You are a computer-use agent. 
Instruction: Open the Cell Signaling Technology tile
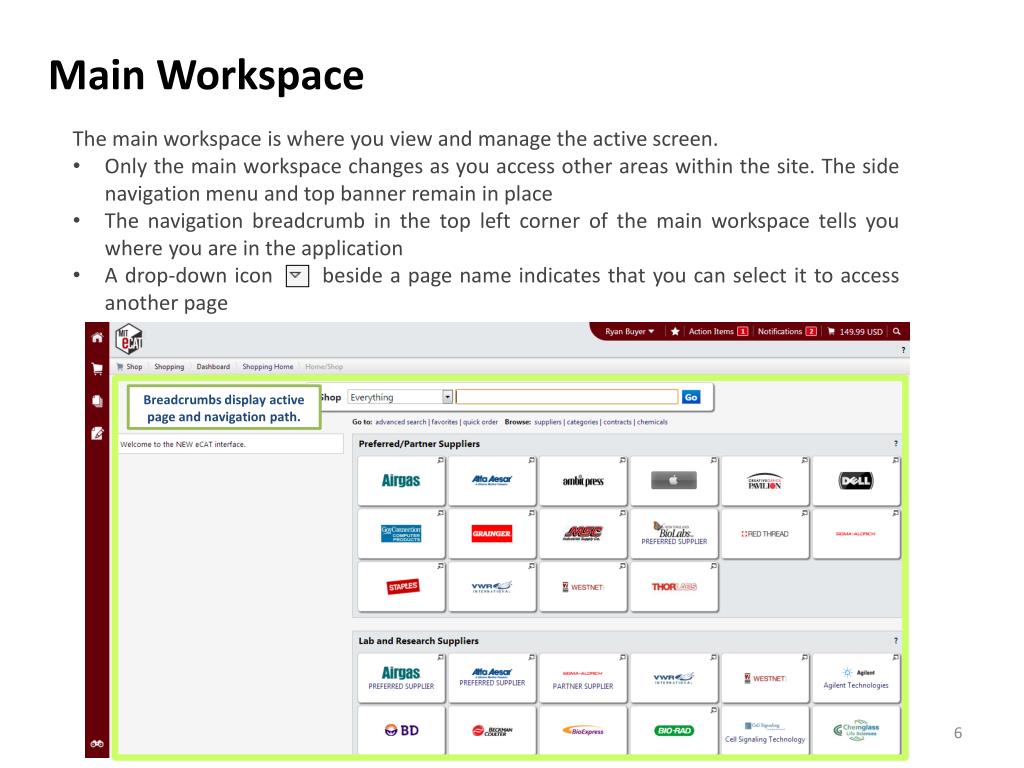765,730
